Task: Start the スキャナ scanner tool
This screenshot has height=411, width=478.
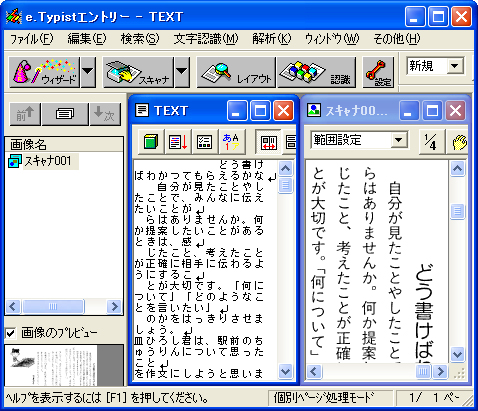Action: coord(138,72)
